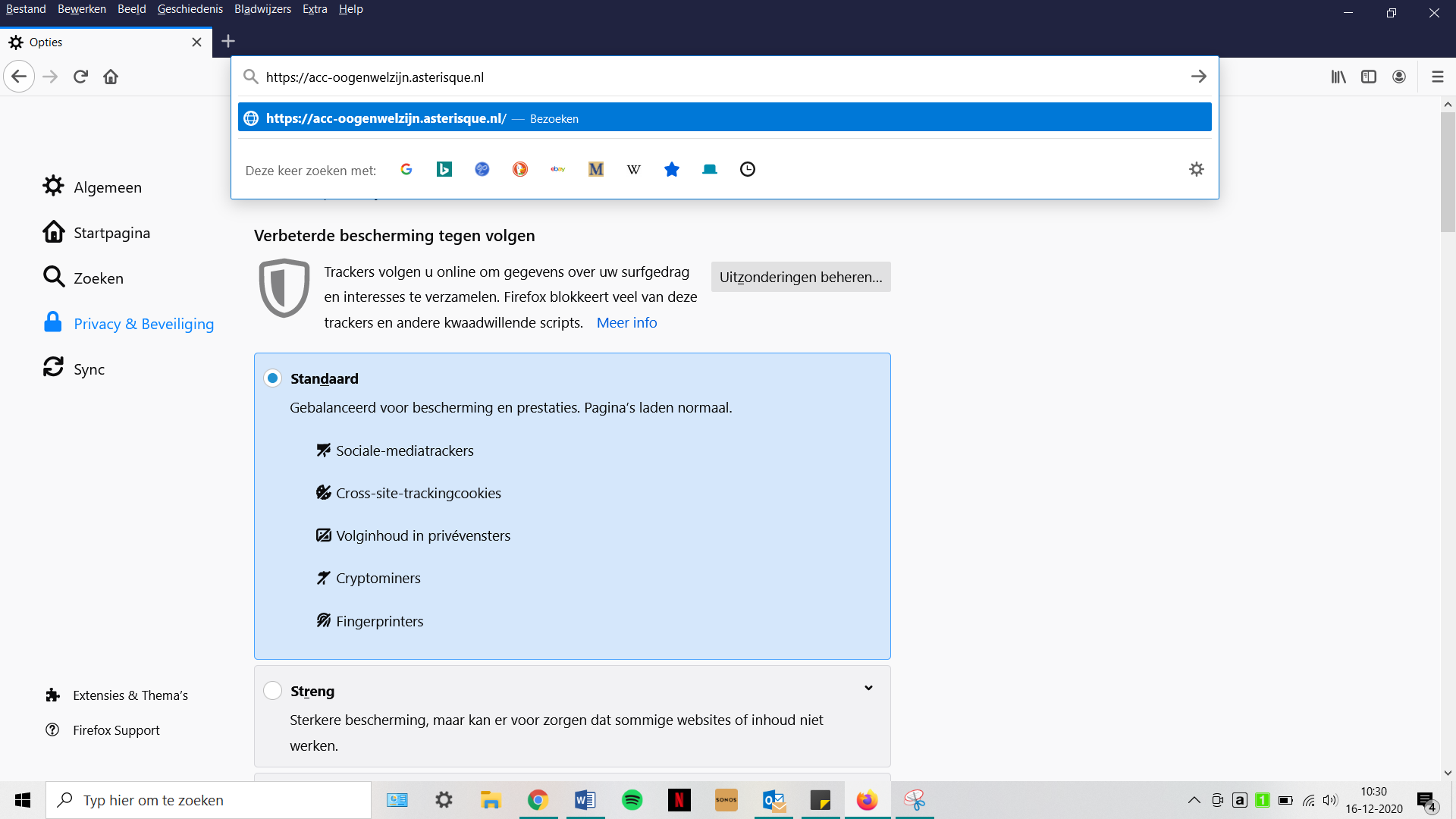Search this time with Google icon
This screenshot has width=1456, height=819.
point(406,169)
